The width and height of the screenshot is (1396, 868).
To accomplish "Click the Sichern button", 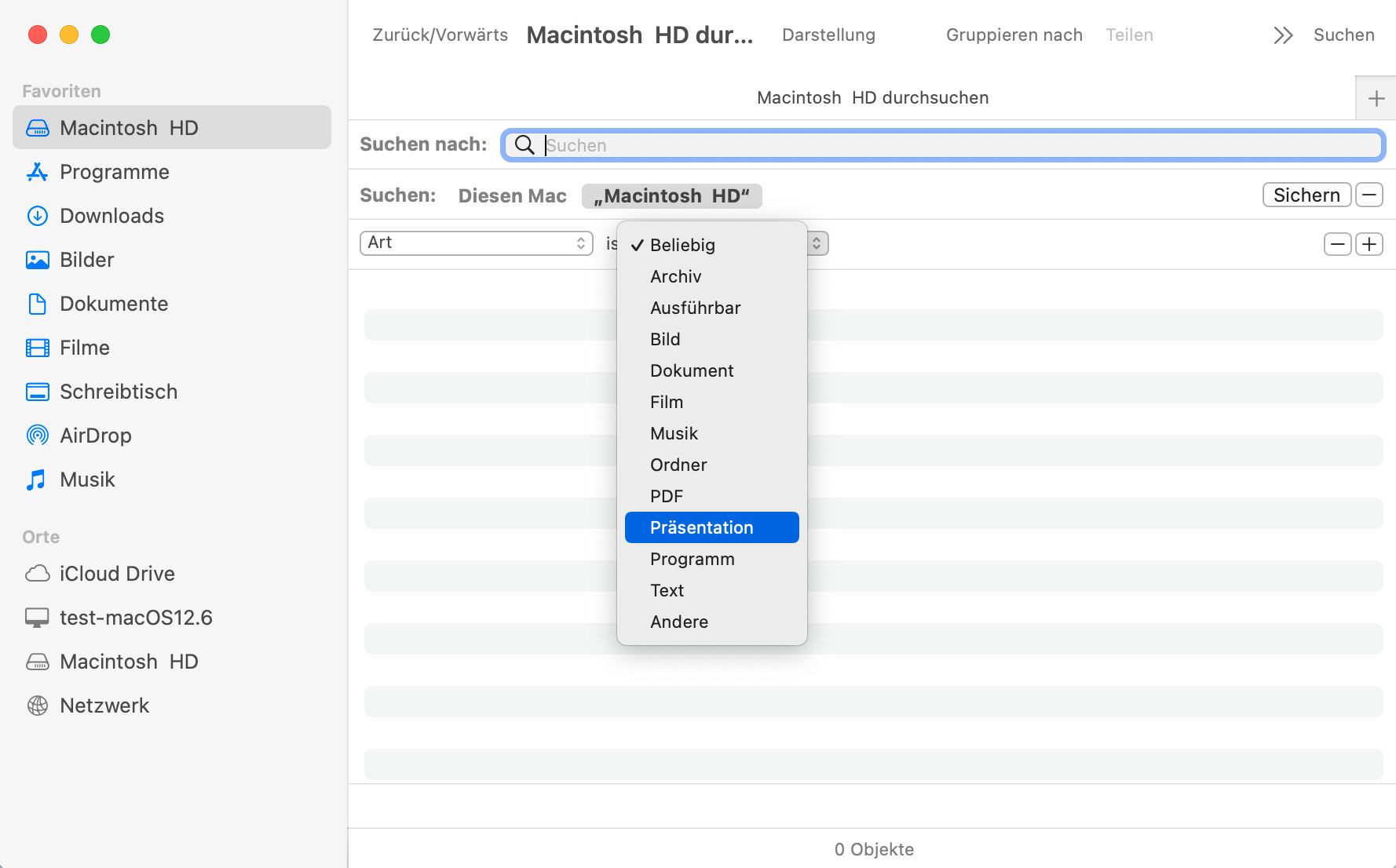I will click(1306, 195).
